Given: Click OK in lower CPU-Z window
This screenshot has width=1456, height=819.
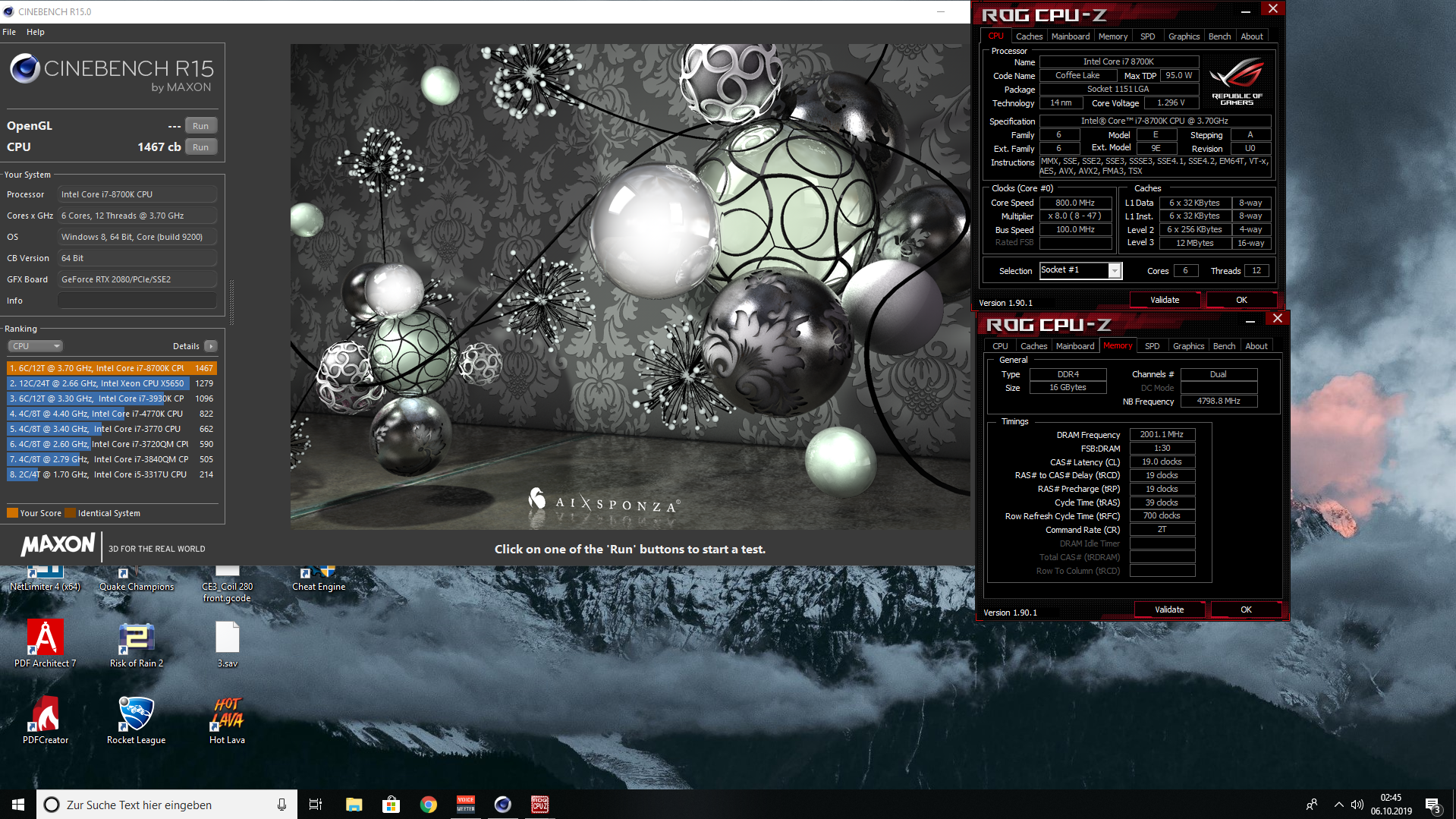Looking at the screenshot, I should (1246, 610).
